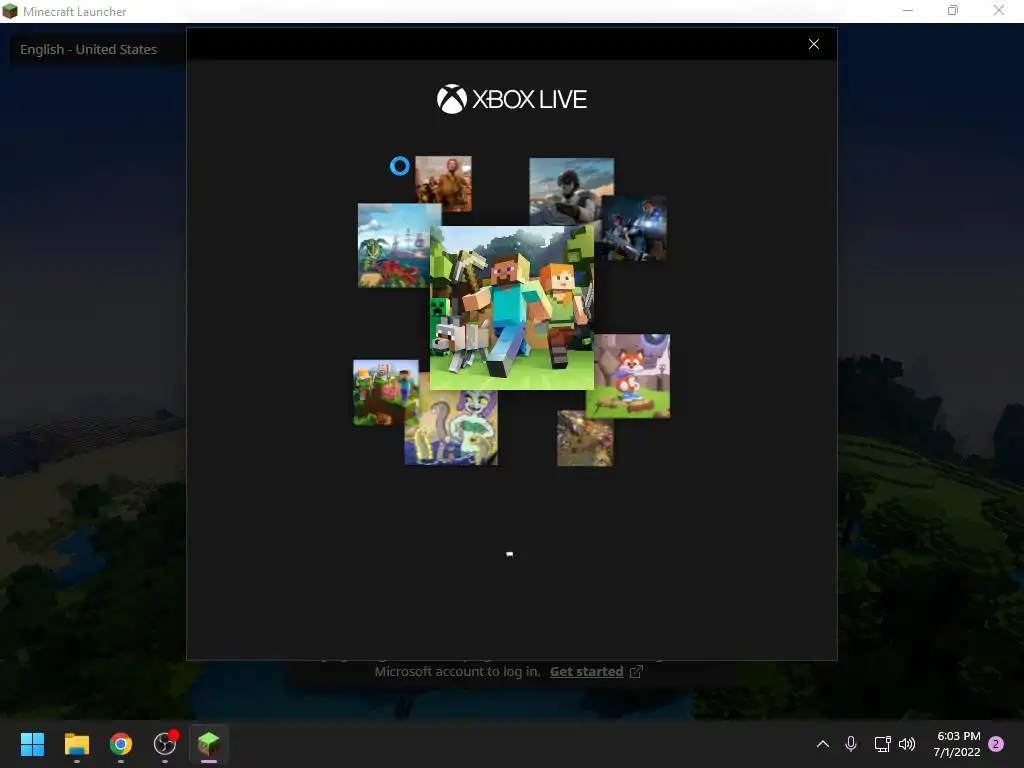Click the Minecraft Launcher taskbar icon

[x=208, y=744]
